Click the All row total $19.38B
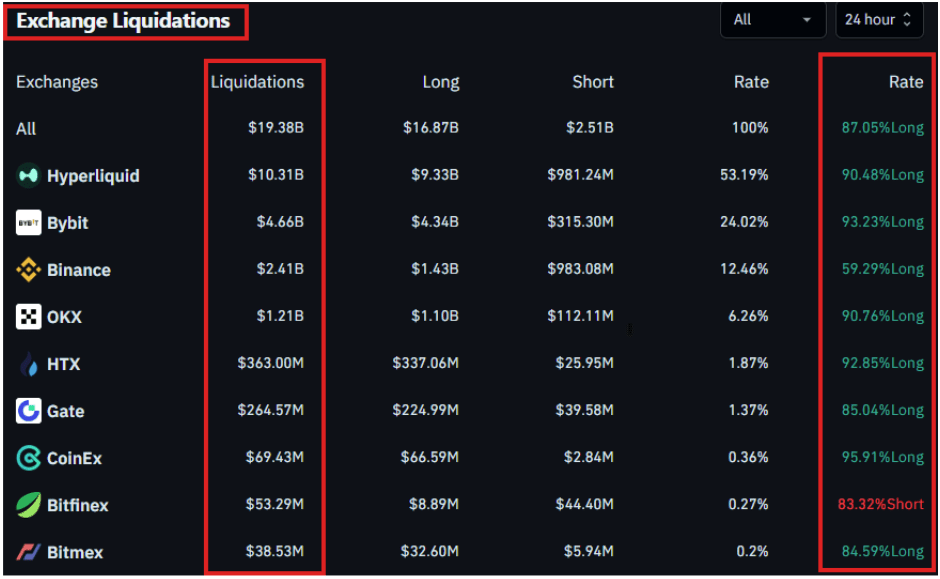The width and height of the screenshot is (940, 579). [x=276, y=128]
